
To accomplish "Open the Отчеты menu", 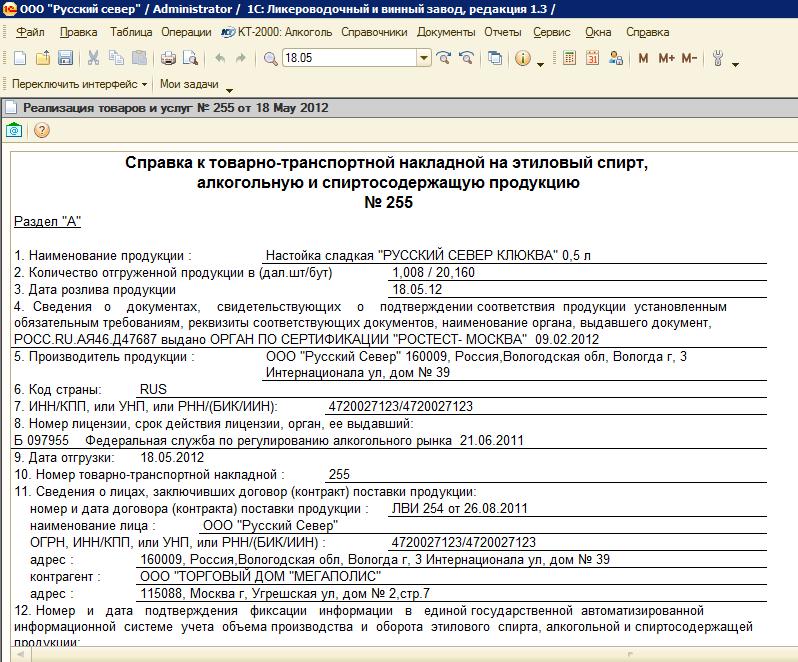I will (503, 32).
